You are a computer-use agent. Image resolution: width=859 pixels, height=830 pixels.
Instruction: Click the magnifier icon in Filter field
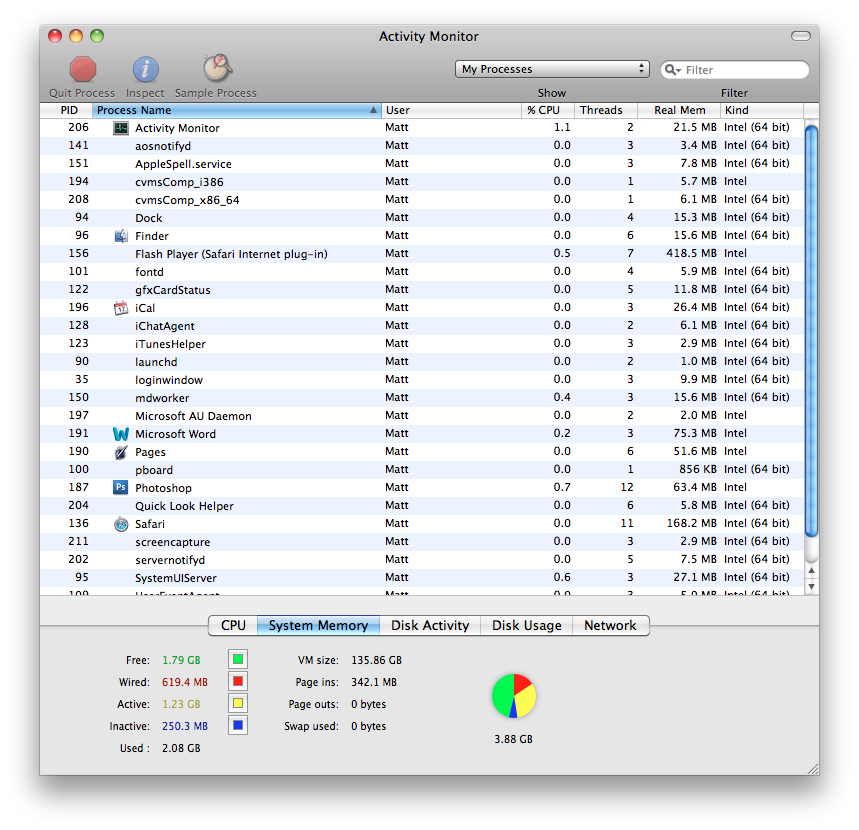pos(672,70)
